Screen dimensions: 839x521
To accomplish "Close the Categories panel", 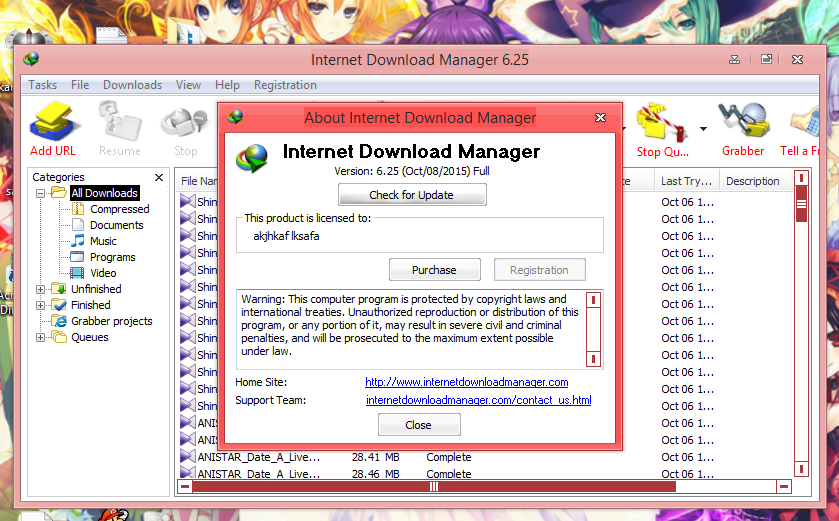I will [159, 177].
